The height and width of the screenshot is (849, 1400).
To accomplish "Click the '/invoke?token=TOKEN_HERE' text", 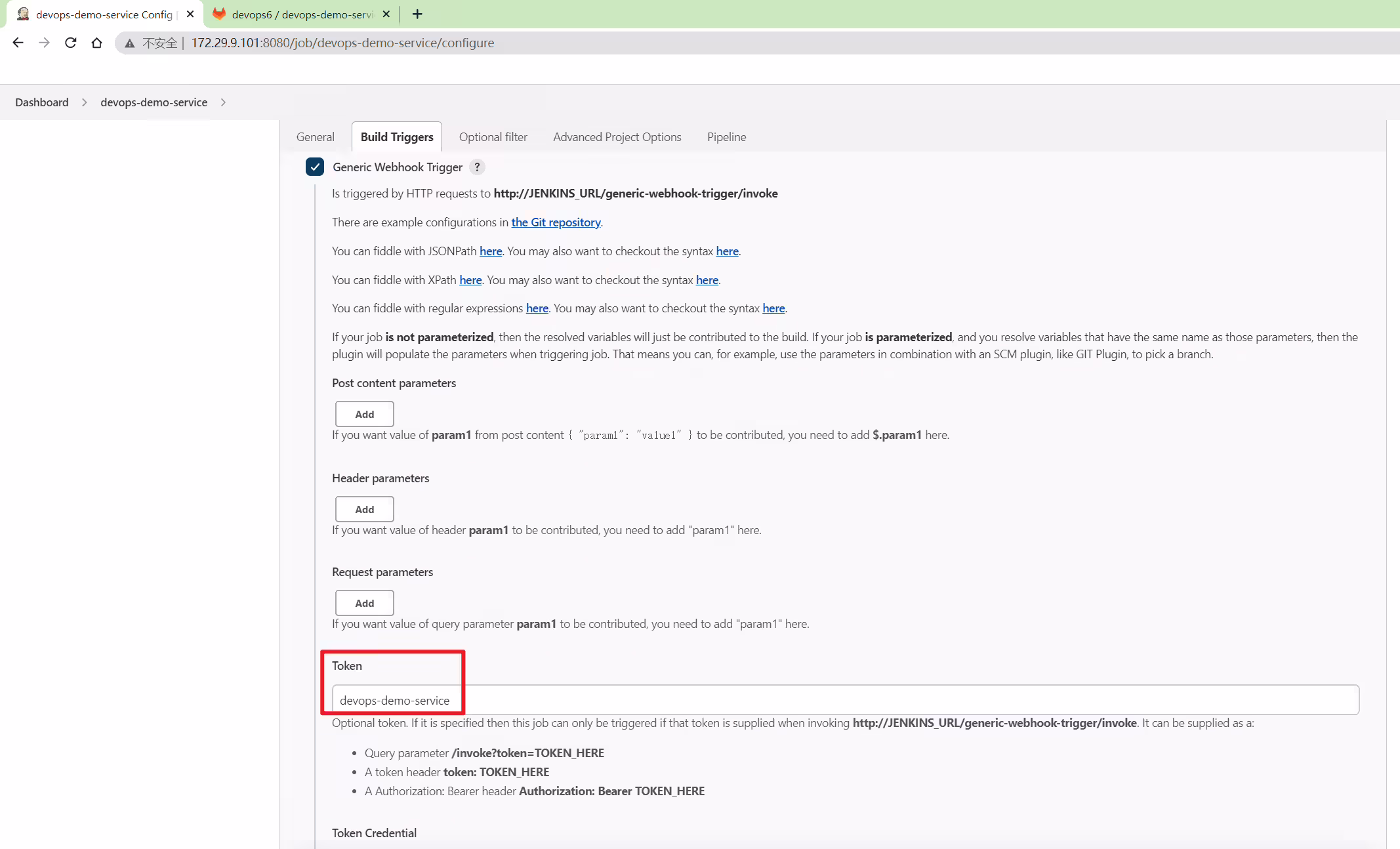I will click(527, 753).
